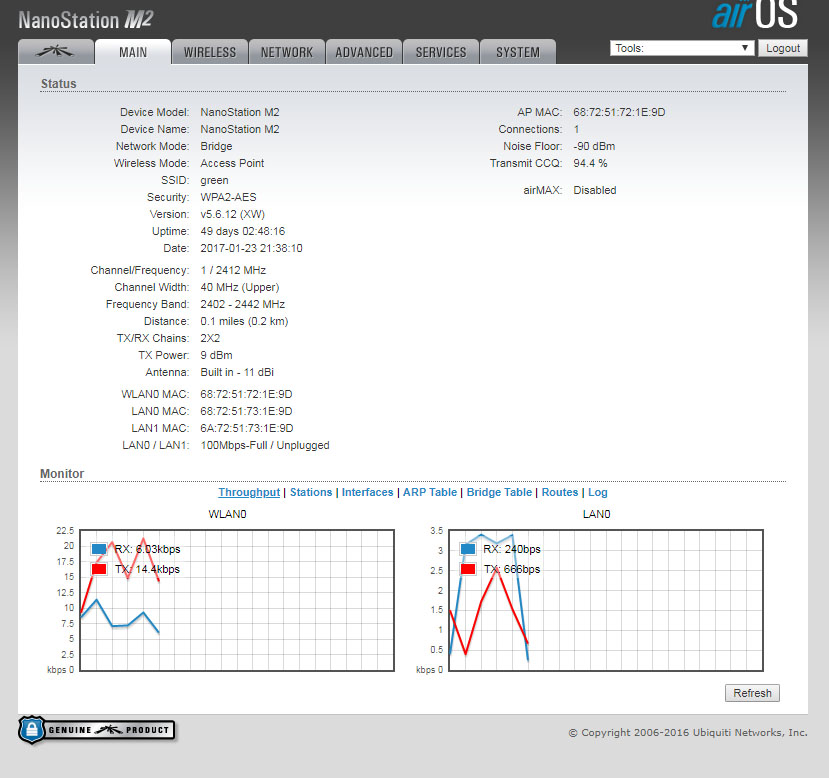The width and height of the screenshot is (829, 778).
Task: Click the Uptime value 49 days 02:48:16
Action: tap(243, 231)
